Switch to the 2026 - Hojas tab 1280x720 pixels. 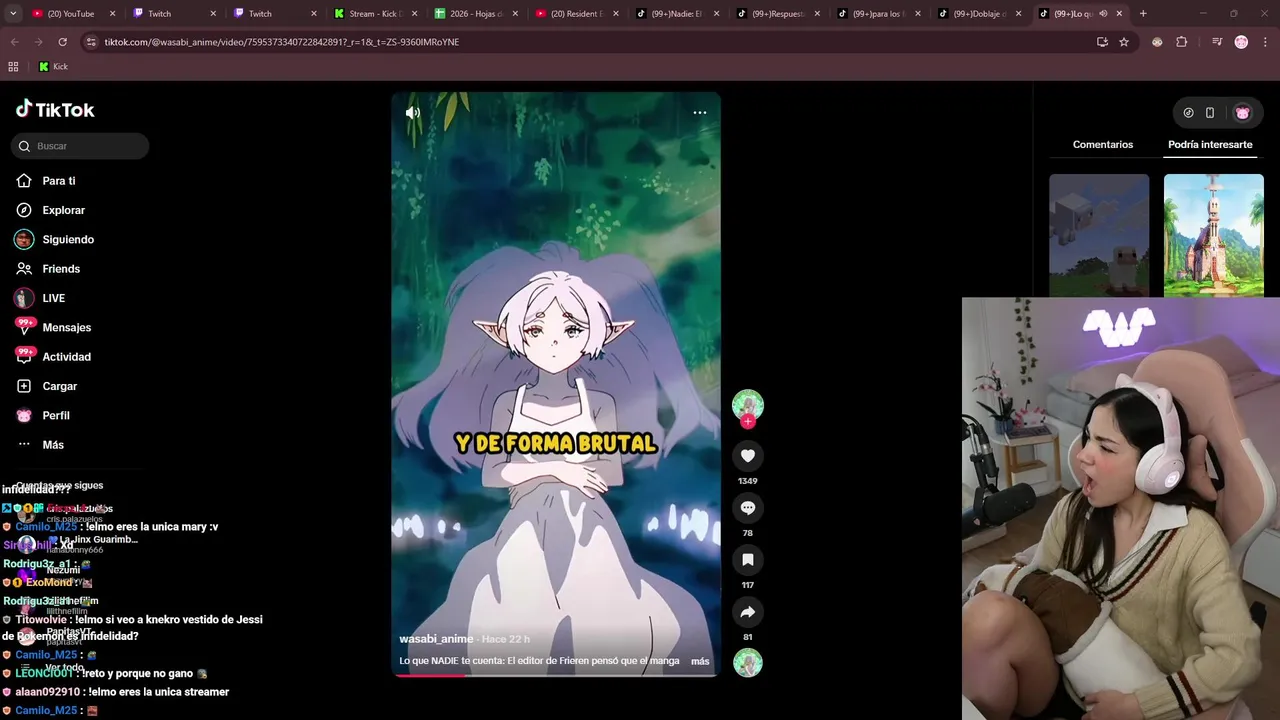tap(475, 14)
